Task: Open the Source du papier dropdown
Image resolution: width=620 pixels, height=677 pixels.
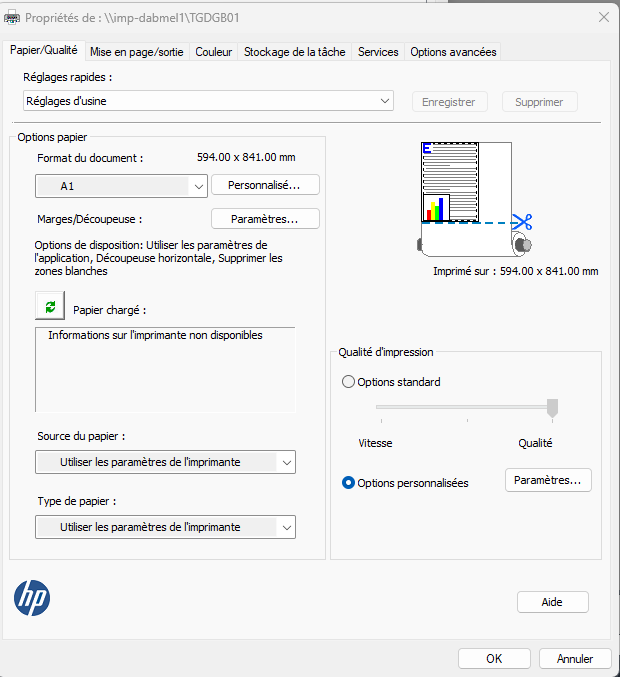Action: 165,462
